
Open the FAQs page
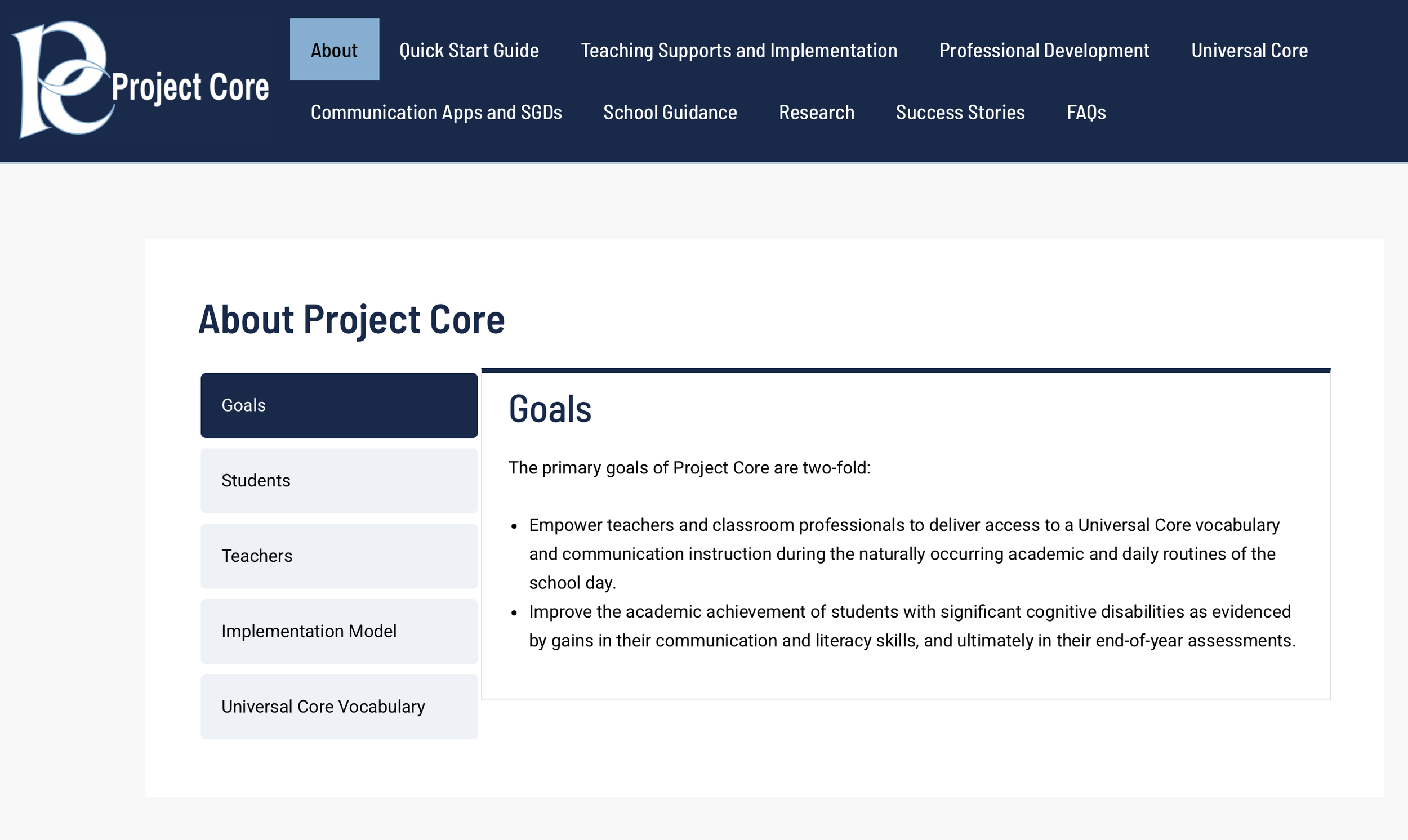pyautogui.click(x=1086, y=112)
